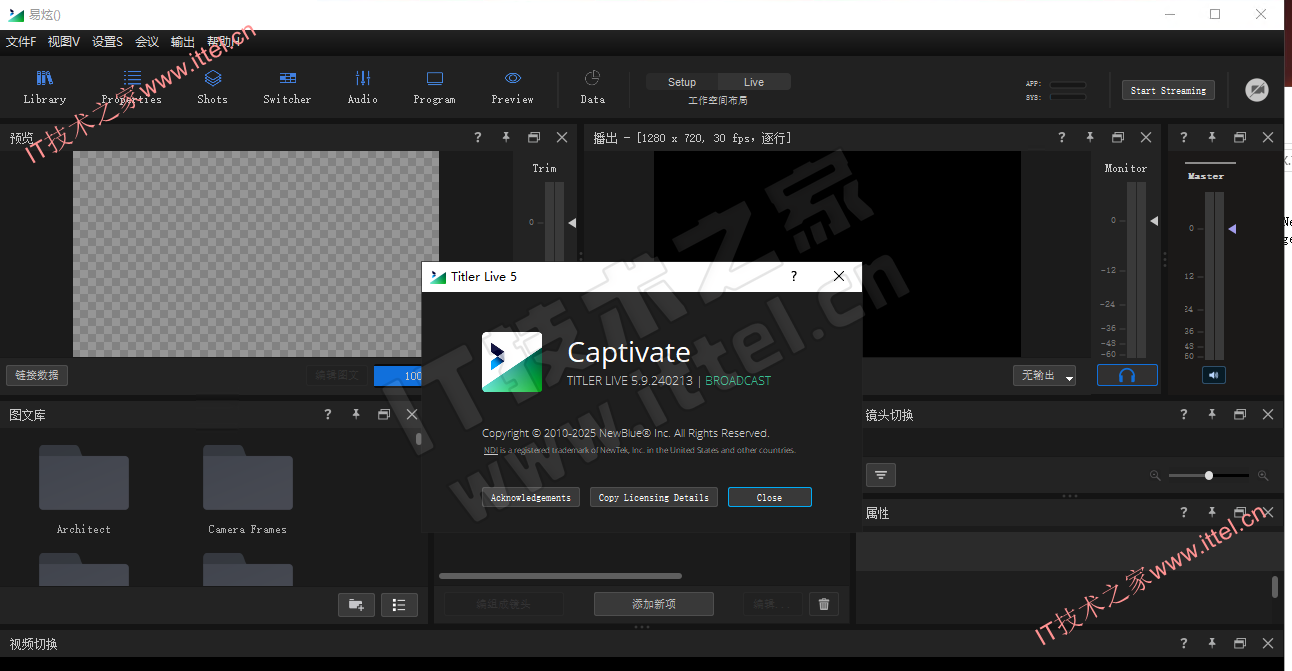The width and height of the screenshot is (1292, 671).
Task: Click Copy Licensing Details button
Action: coord(654,497)
